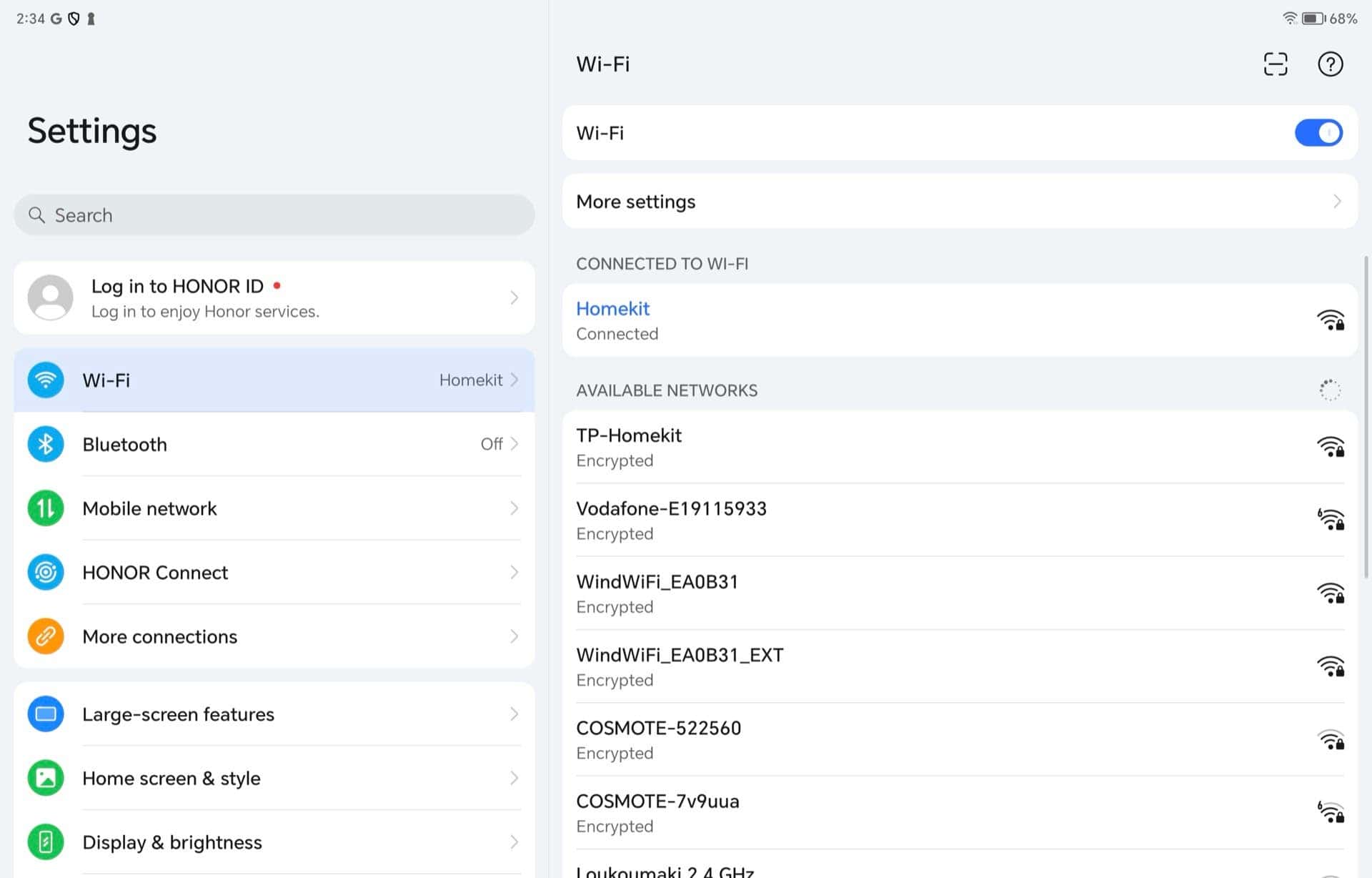Select the Vodafone-E19115933 network
Screen dimensions: 1372x878
click(x=960, y=521)
